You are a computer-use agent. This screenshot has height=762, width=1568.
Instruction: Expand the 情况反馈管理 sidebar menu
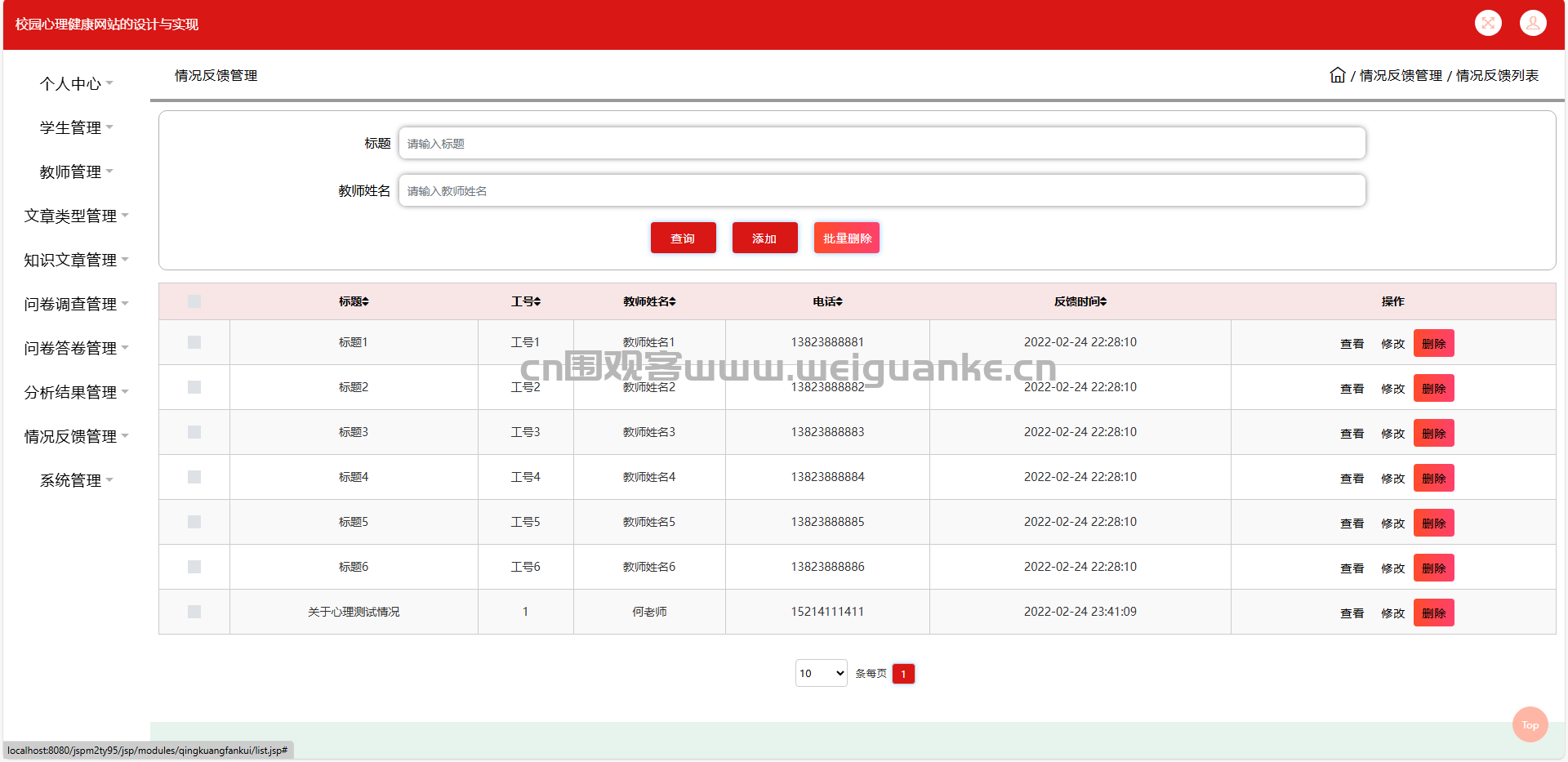(x=77, y=436)
